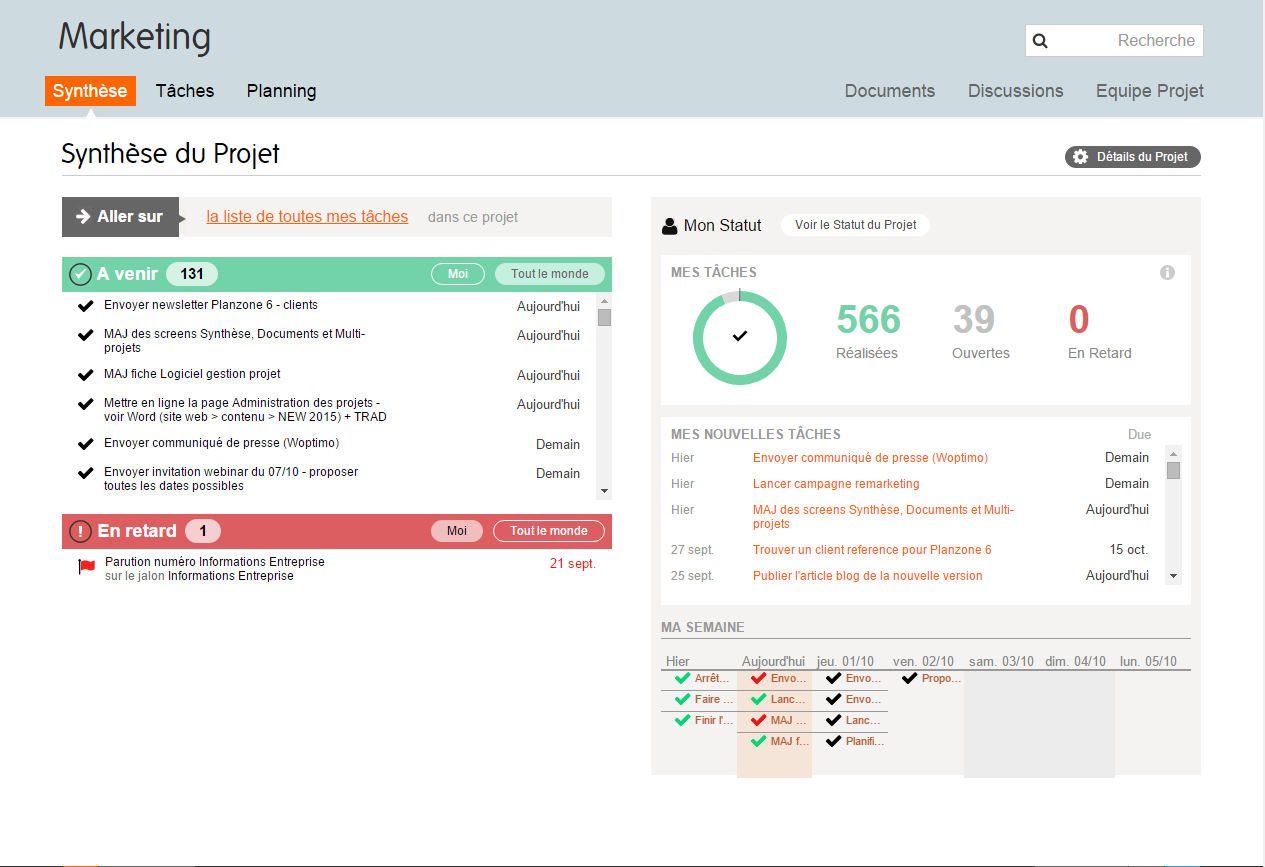This screenshot has height=867, width=1265.
Task: Select Tout le monde in En retard
Action: point(549,531)
